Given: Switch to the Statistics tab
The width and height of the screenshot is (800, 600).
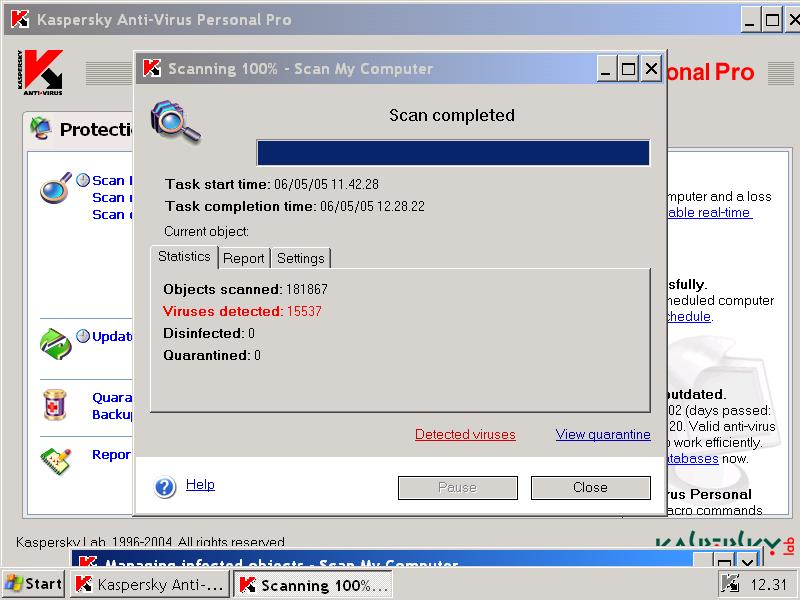Looking at the screenshot, I should (x=184, y=257).
